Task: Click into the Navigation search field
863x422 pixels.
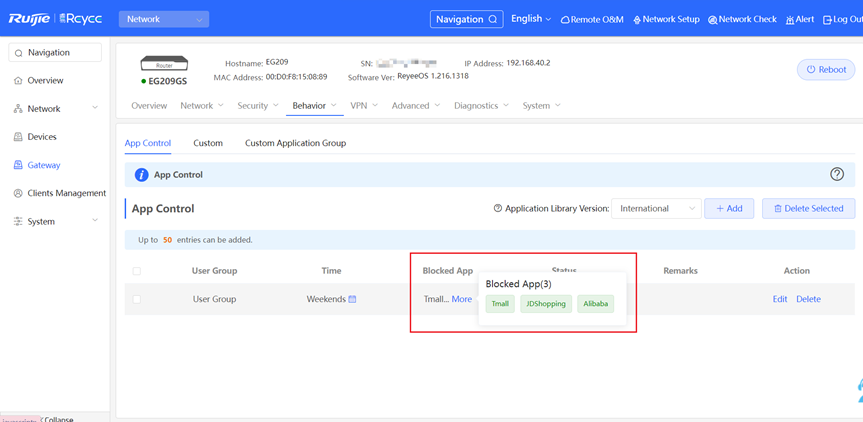Action: (x=55, y=52)
